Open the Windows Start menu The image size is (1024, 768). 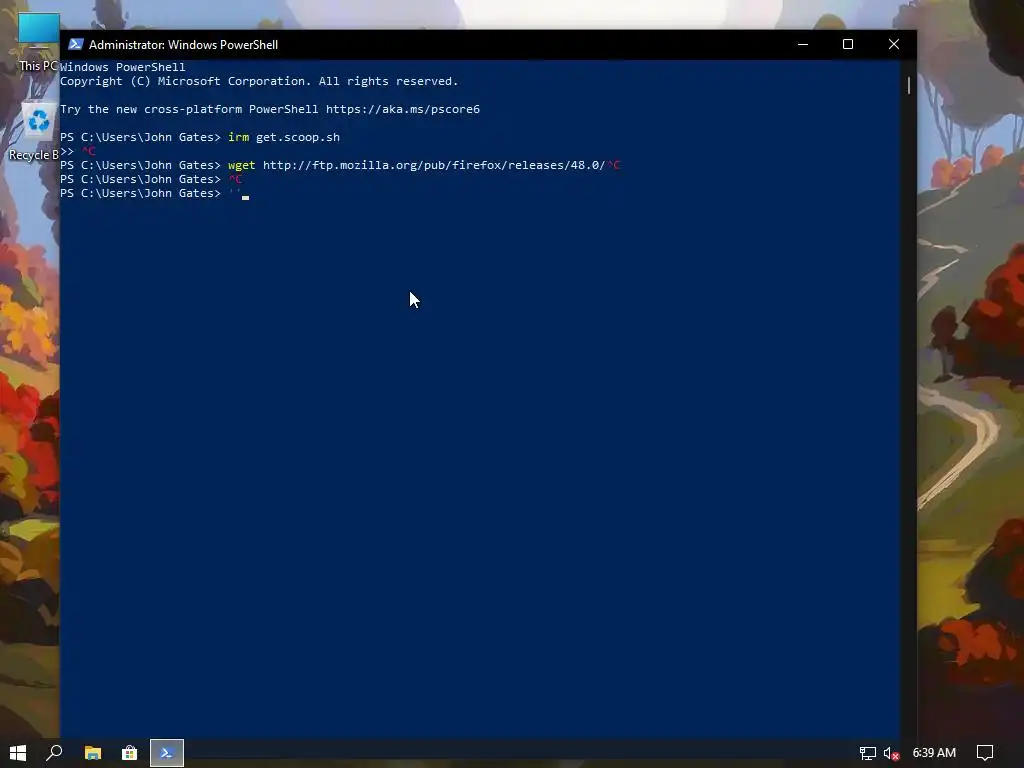click(x=18, y=753)
